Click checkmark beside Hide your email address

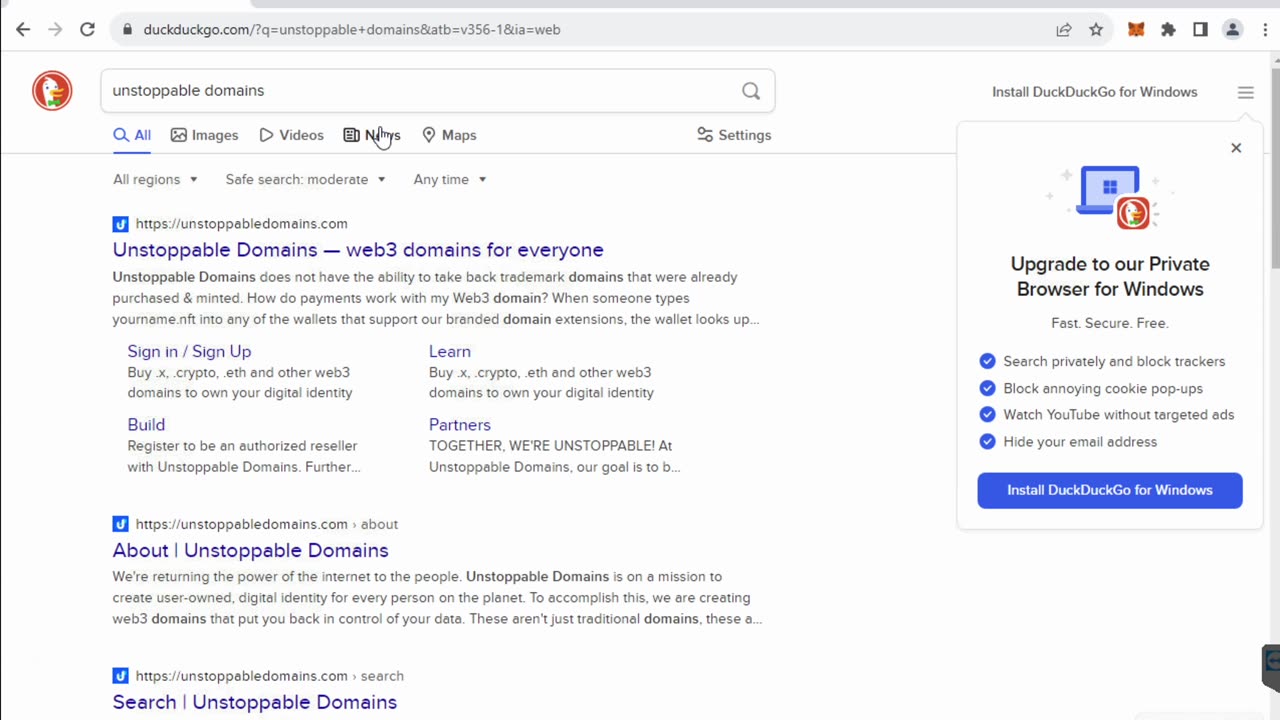click(x=988, y=442)
